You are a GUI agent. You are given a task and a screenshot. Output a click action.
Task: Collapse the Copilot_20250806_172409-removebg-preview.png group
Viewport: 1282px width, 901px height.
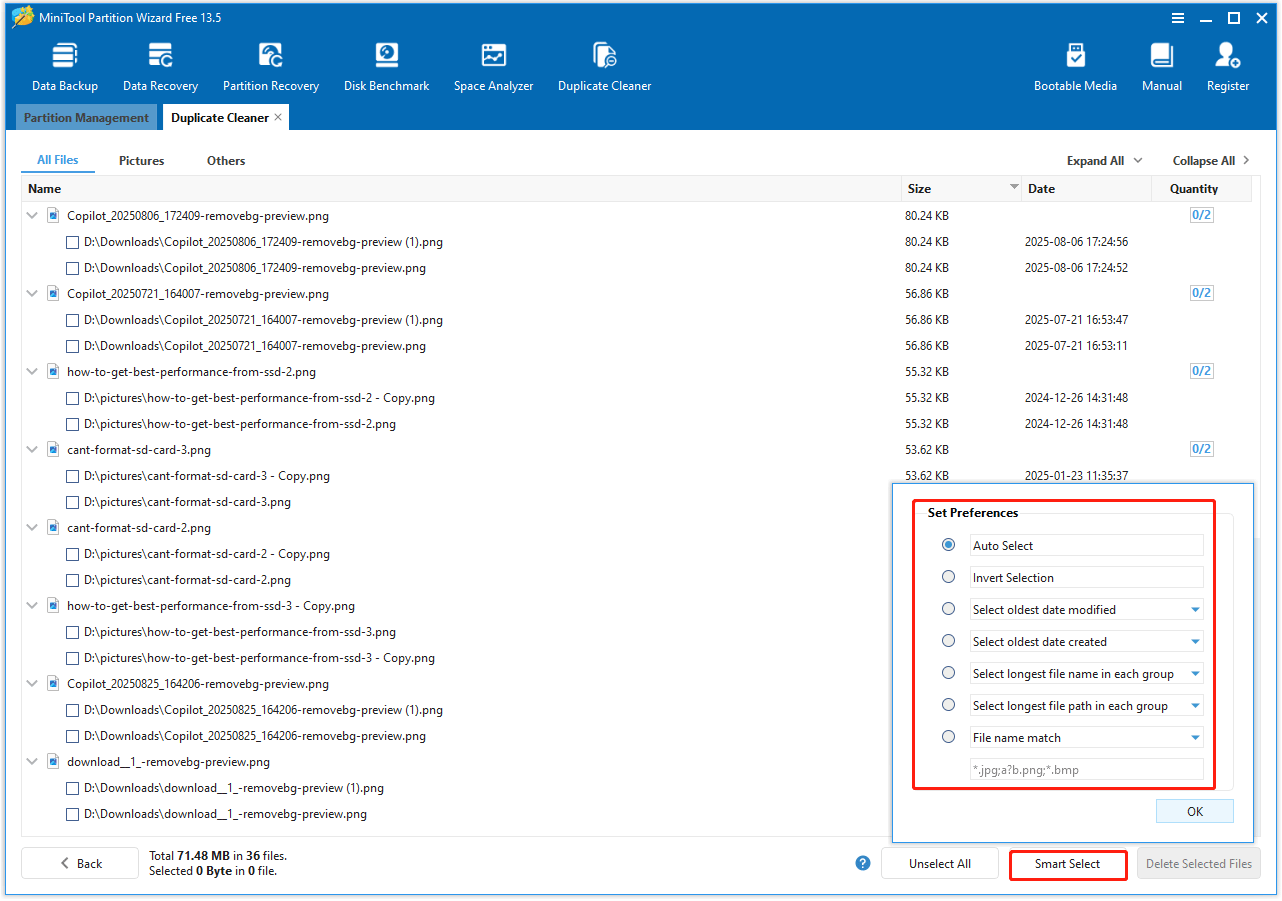coord(31,215)
